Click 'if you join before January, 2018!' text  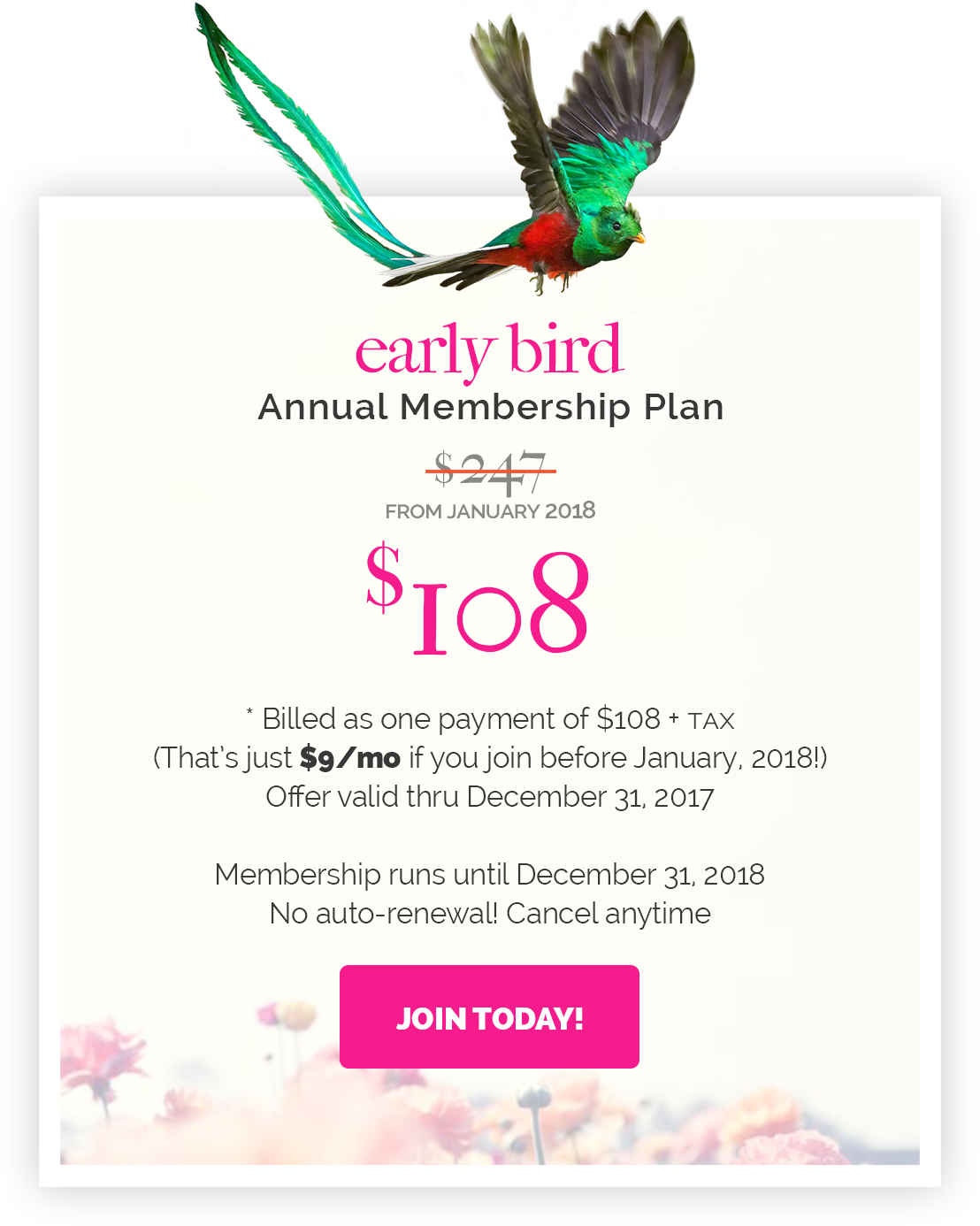click(618, 758)
